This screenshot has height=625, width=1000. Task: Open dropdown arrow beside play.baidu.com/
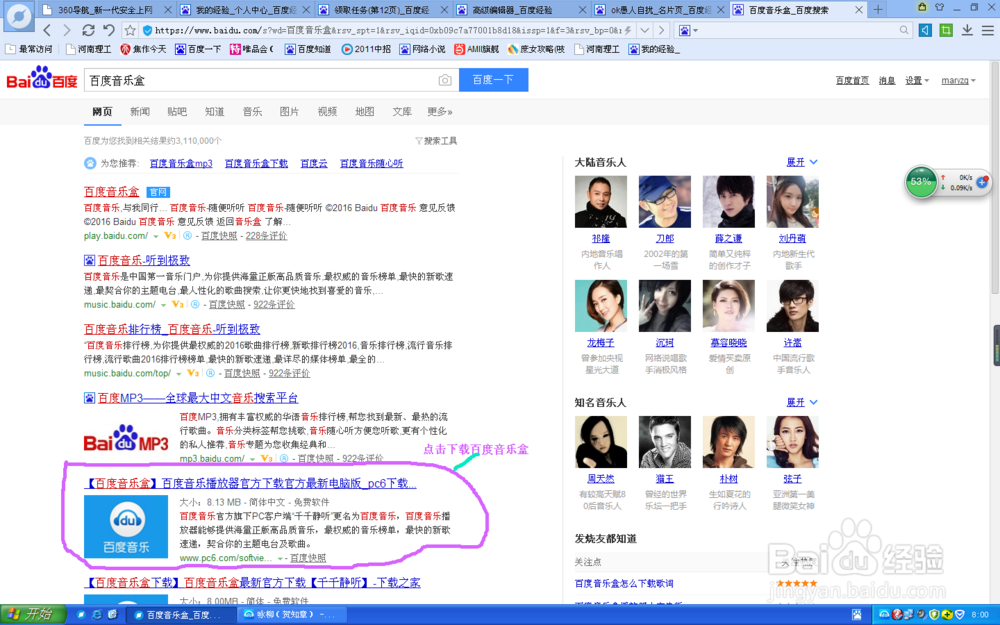156,237
